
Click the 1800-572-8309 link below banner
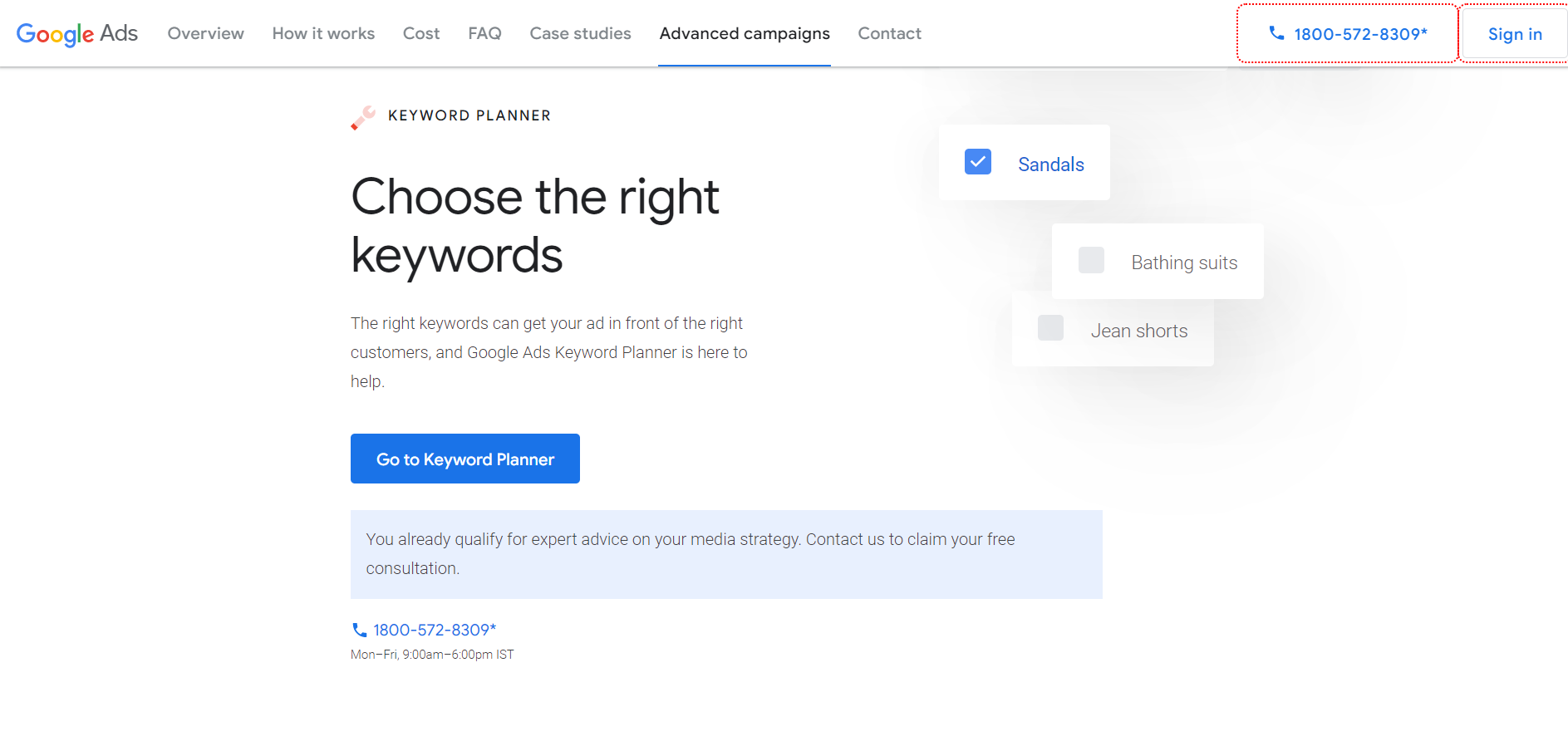click(435, 630)
